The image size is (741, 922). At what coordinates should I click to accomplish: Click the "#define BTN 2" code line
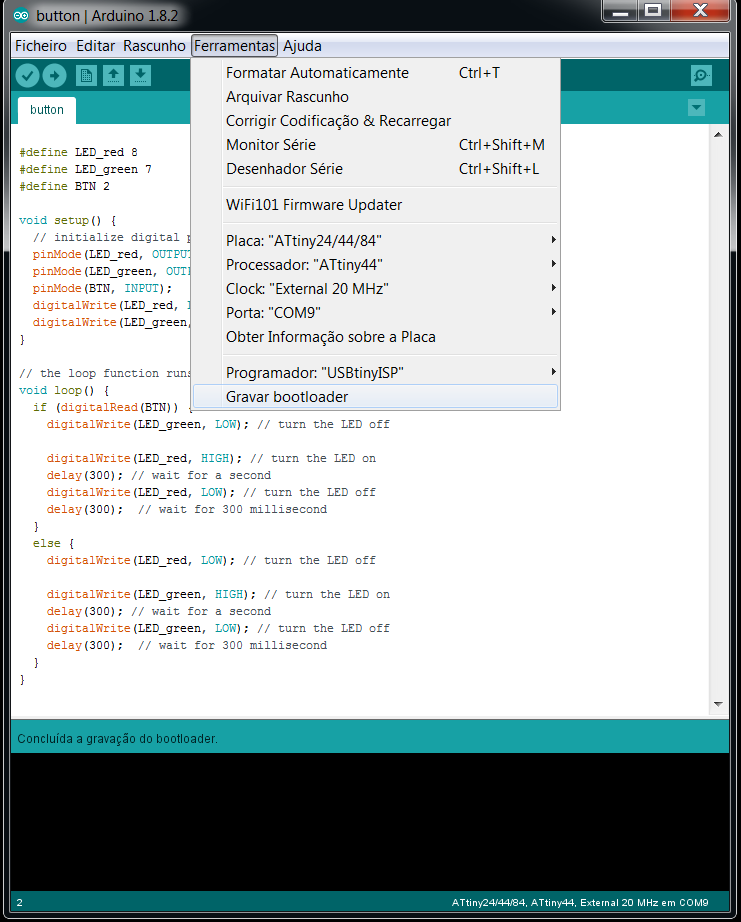[x=65, y=186]
